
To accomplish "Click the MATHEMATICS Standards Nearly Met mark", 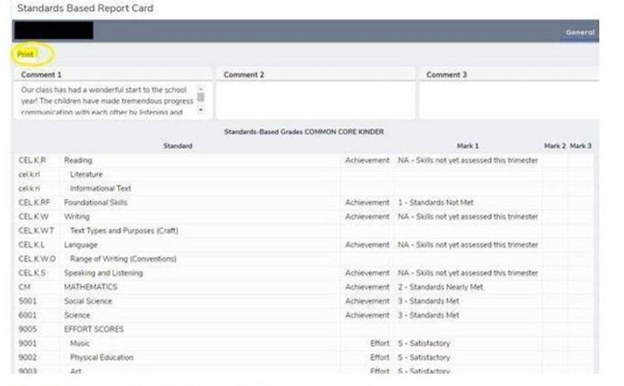I will (440, 287).
